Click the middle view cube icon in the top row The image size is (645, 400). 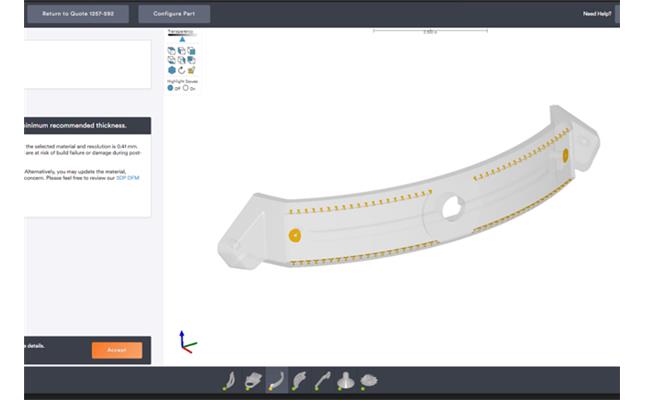coord(181,50)
